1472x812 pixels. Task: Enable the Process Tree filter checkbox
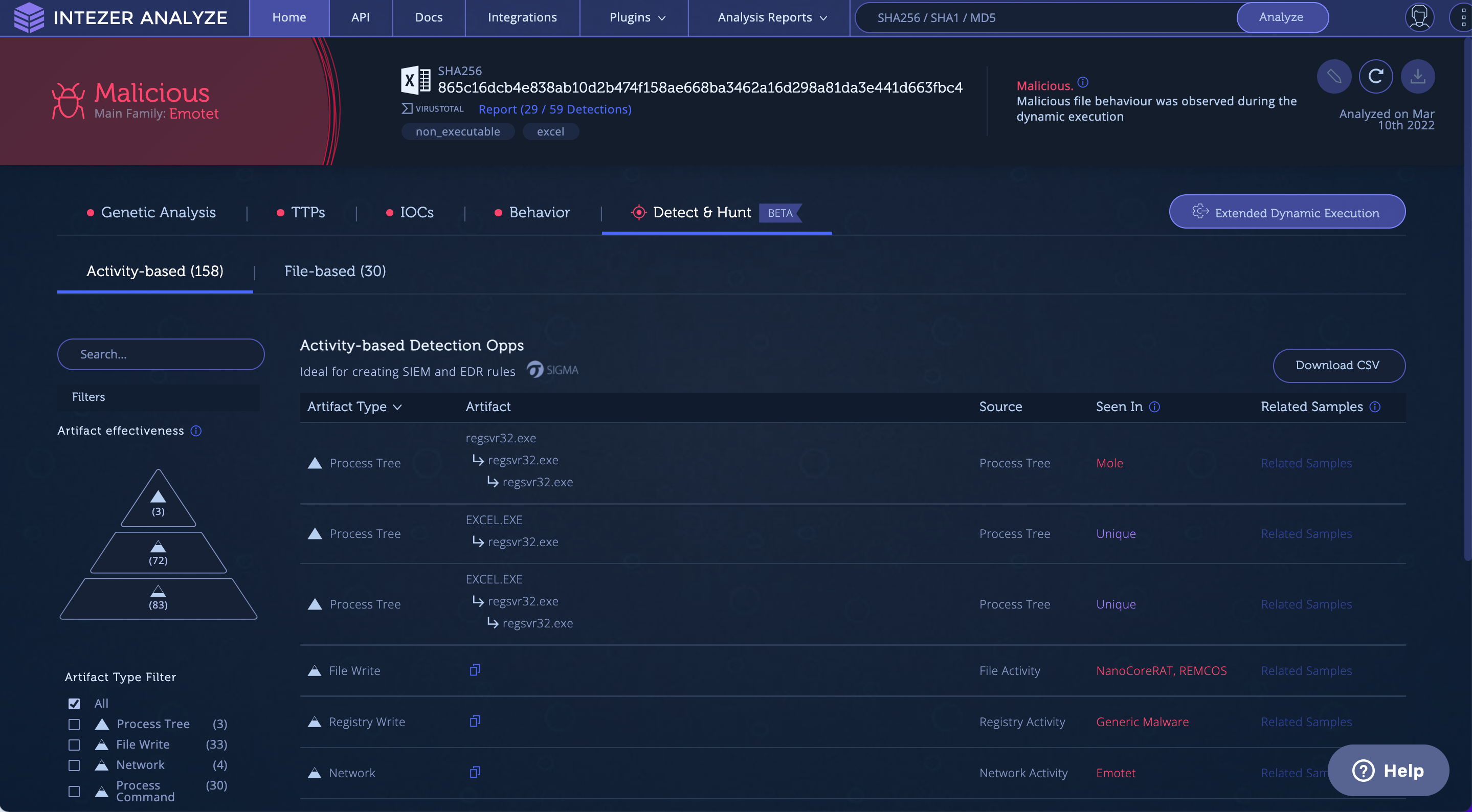click(x=74, y=725)
